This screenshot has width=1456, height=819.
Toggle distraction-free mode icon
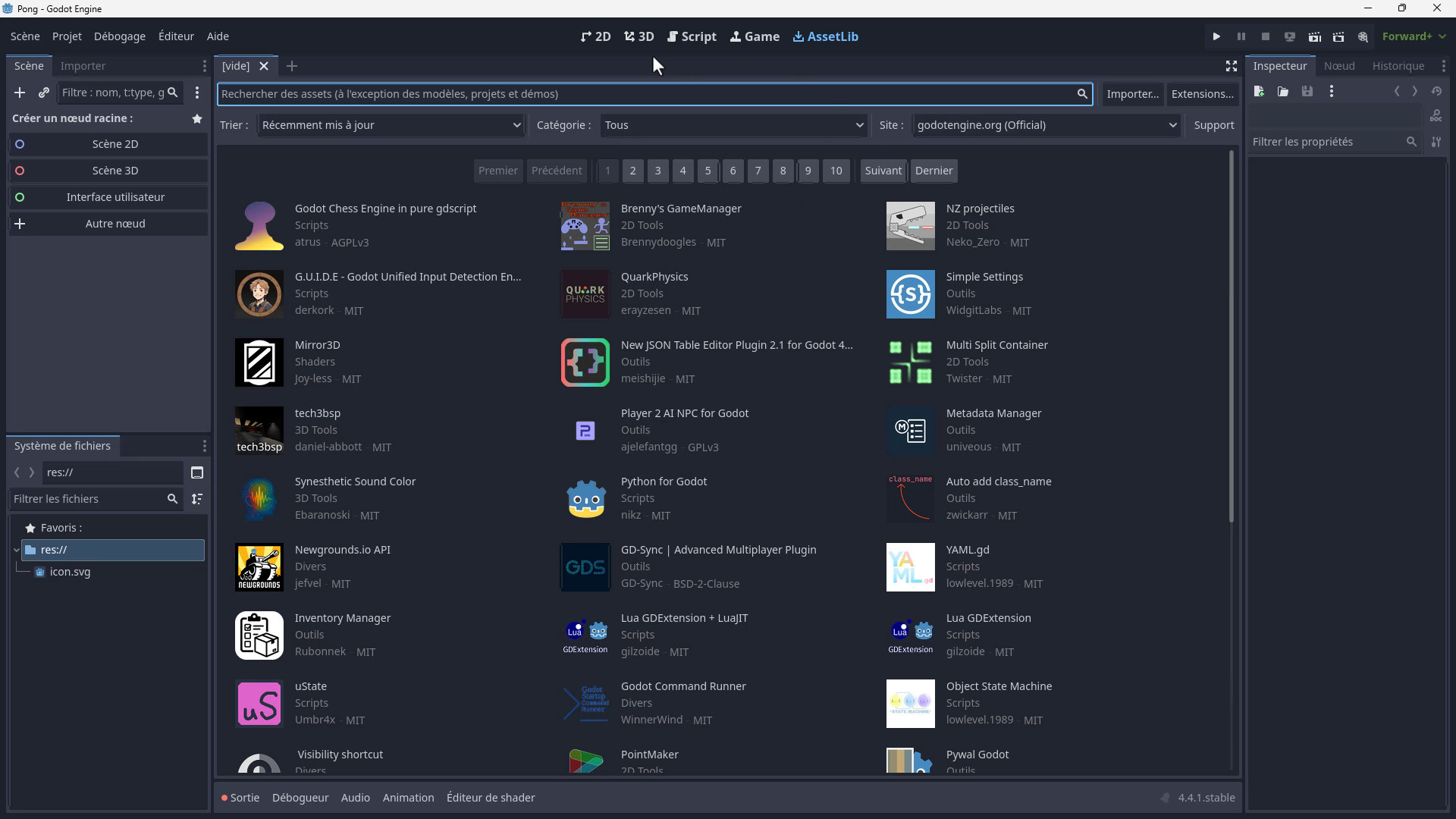1232,66
